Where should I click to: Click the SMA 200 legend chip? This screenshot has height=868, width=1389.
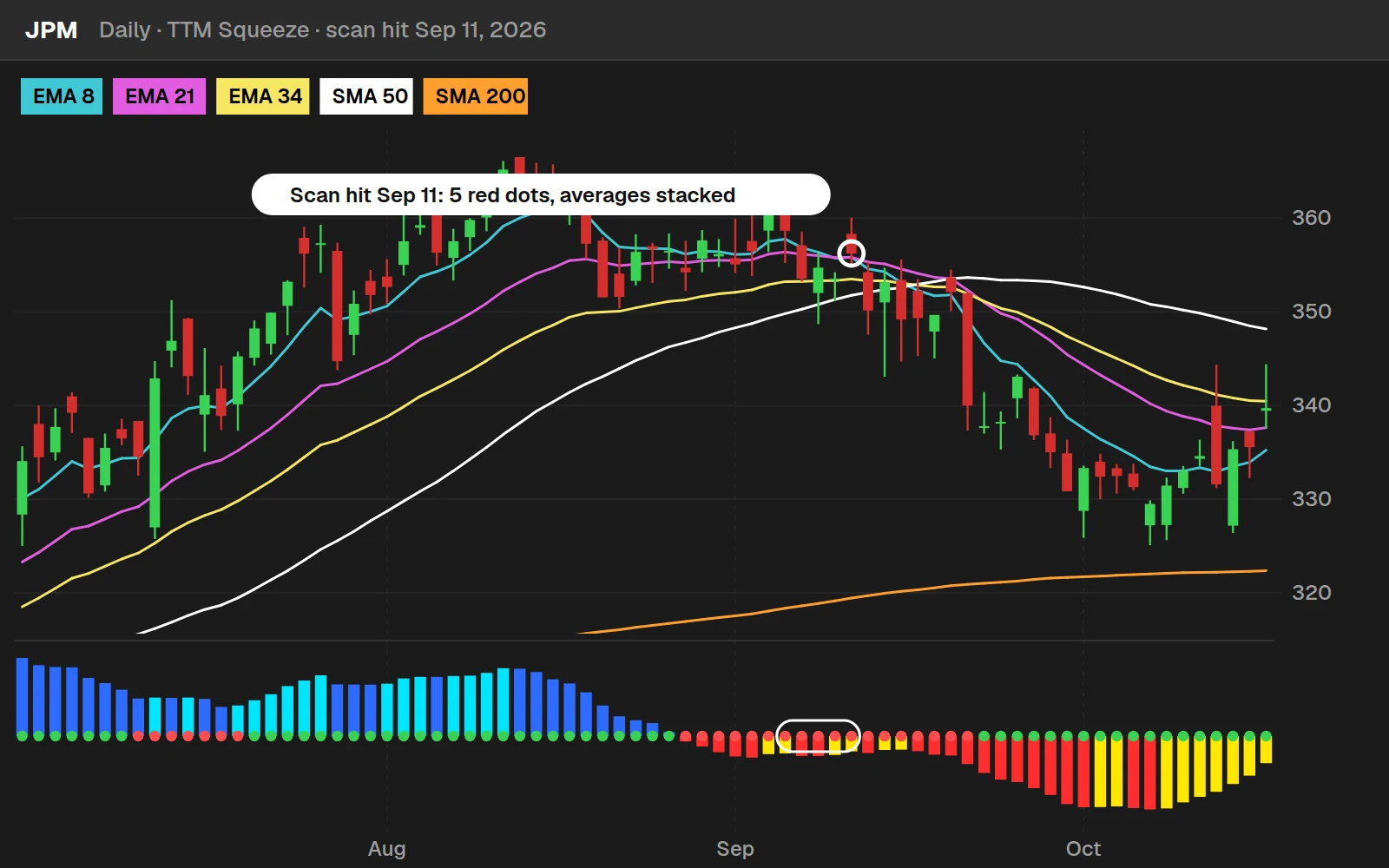coord(476,96)
